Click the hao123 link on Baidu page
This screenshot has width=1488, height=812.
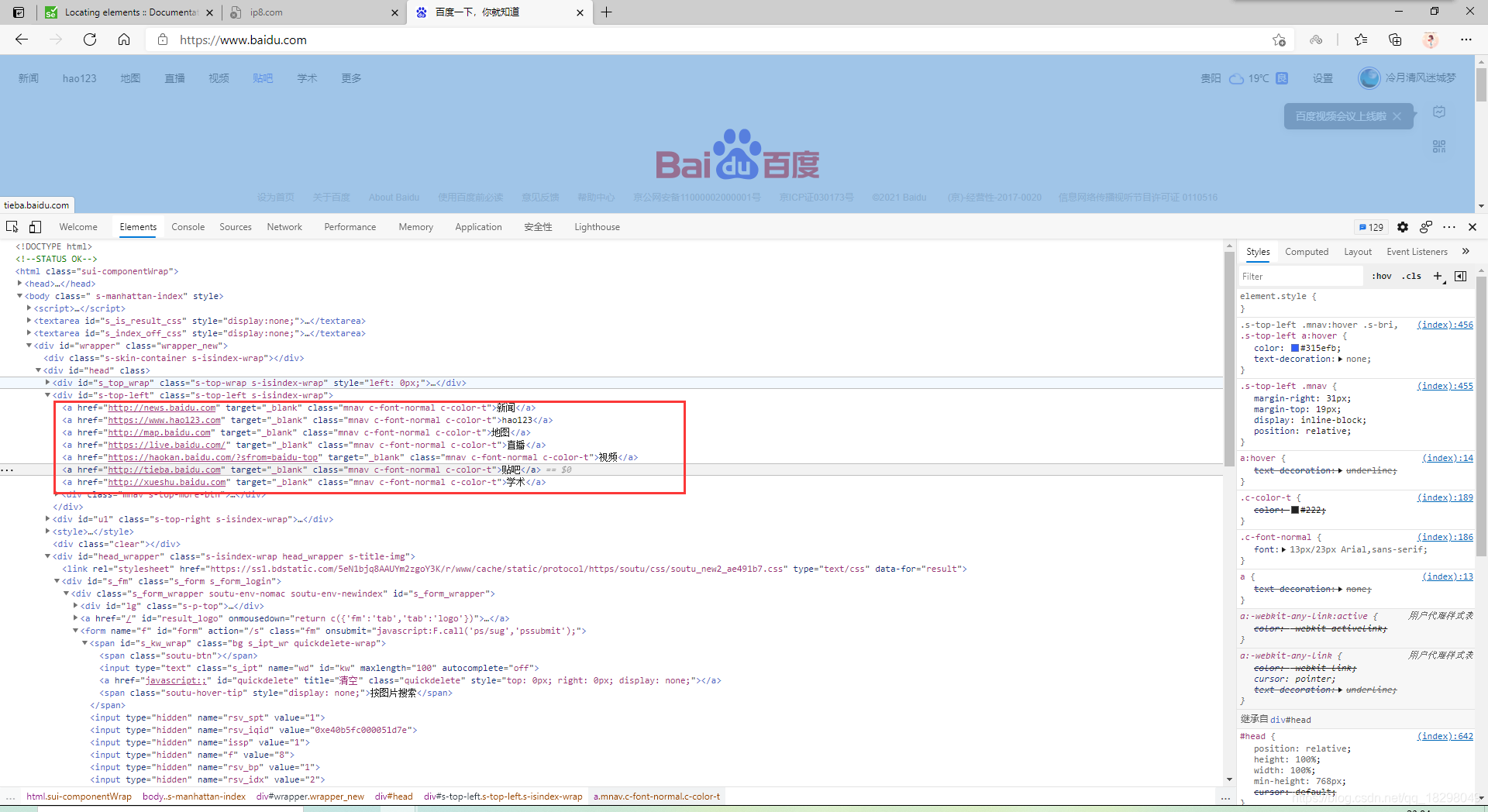[x=80, y=78]
